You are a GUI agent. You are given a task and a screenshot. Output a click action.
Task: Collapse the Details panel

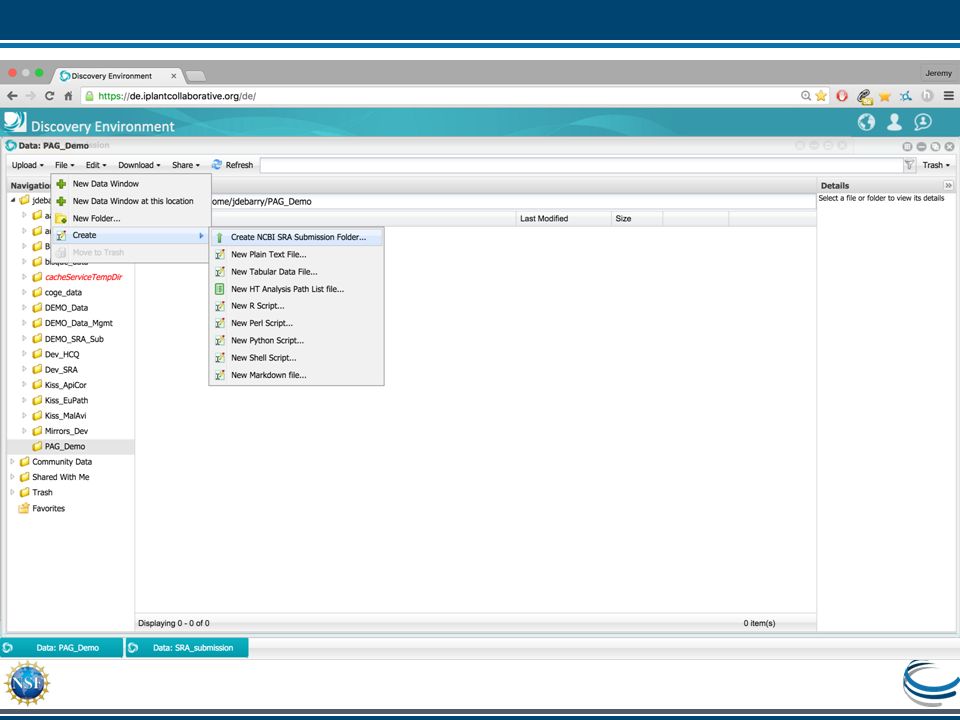948,186
